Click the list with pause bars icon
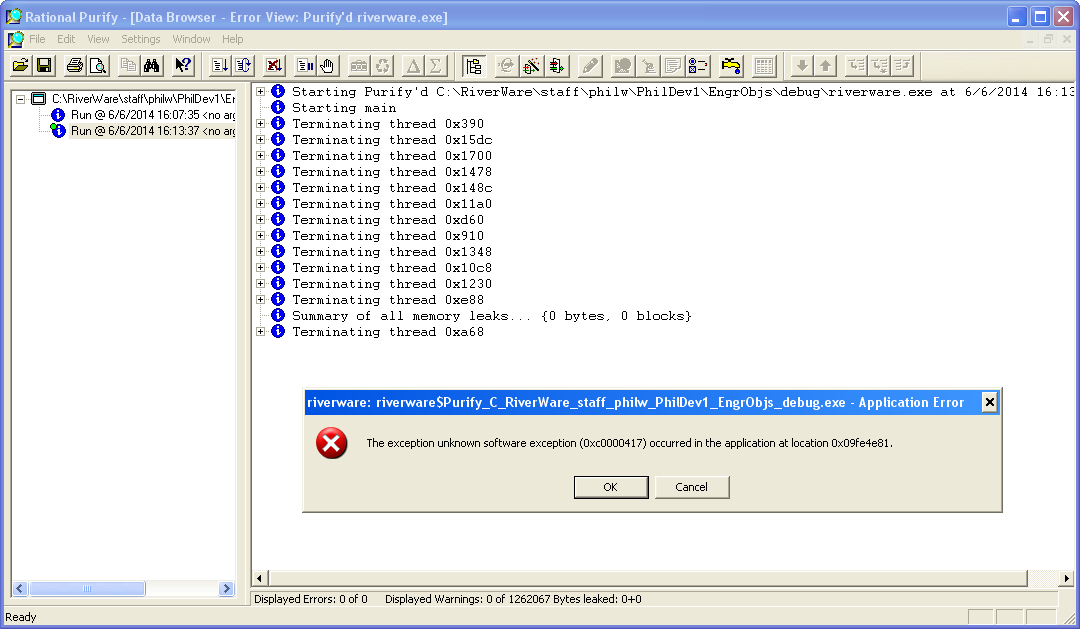The height and width of the screenshot is (629, 1080). click(304, 65)
